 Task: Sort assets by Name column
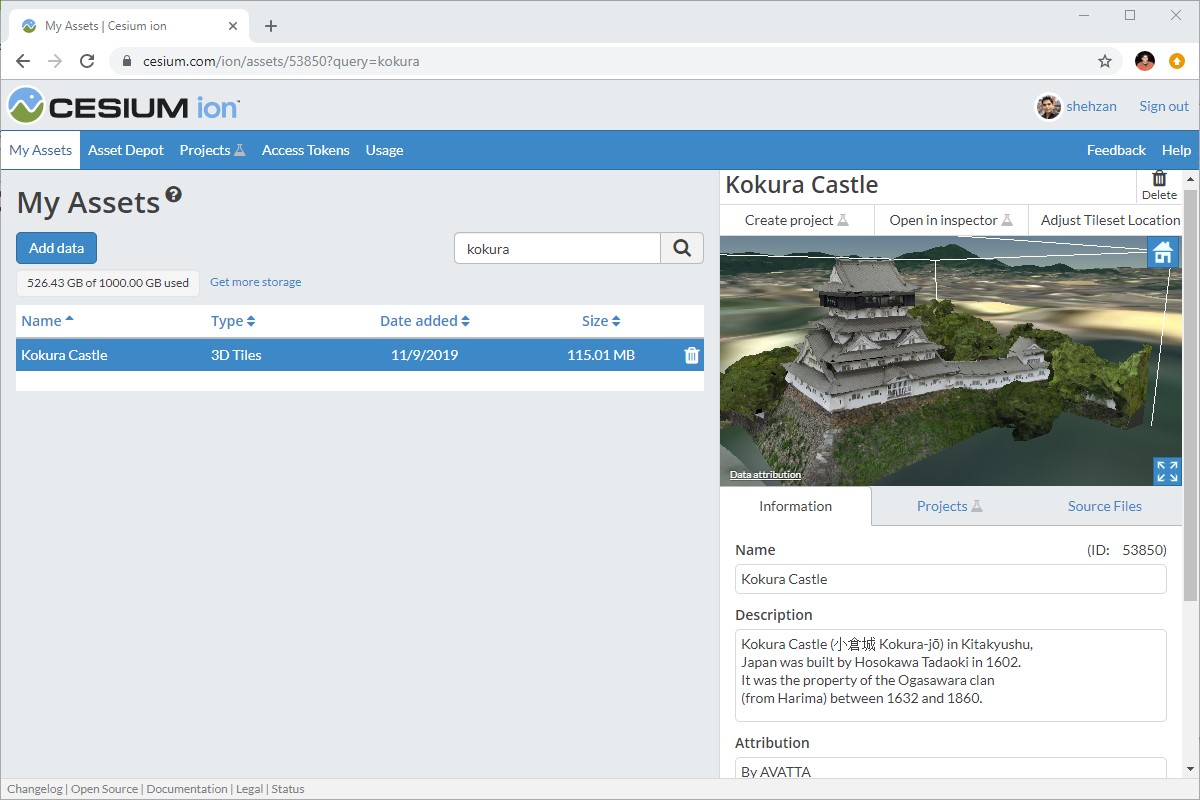(47, 321)
